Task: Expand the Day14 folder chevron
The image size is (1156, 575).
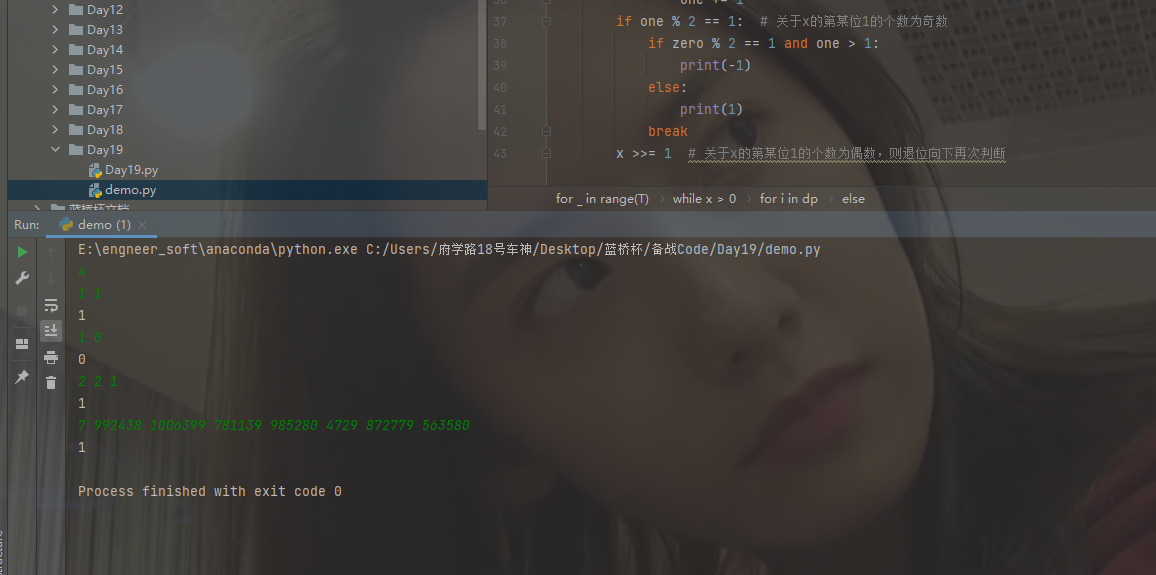Action: click(x=55, y=49)
